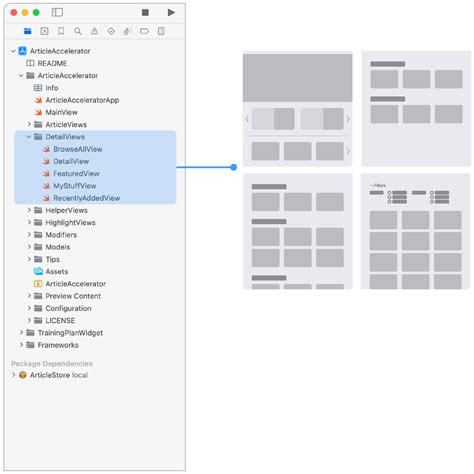Screen dimensions: 474x474
Task: Select the ArticleStore local package
Action: pyautogui.click(x=59, y=375)
